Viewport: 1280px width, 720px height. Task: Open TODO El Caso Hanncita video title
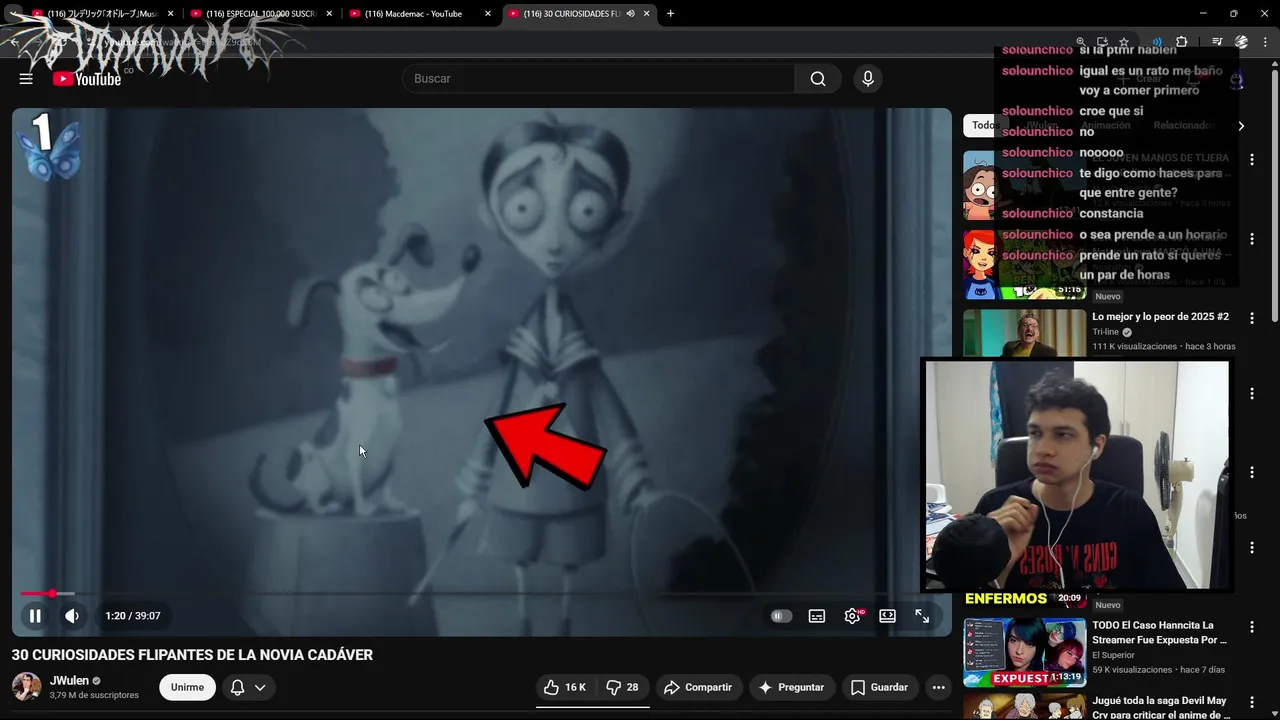(x=1160, y=632)
